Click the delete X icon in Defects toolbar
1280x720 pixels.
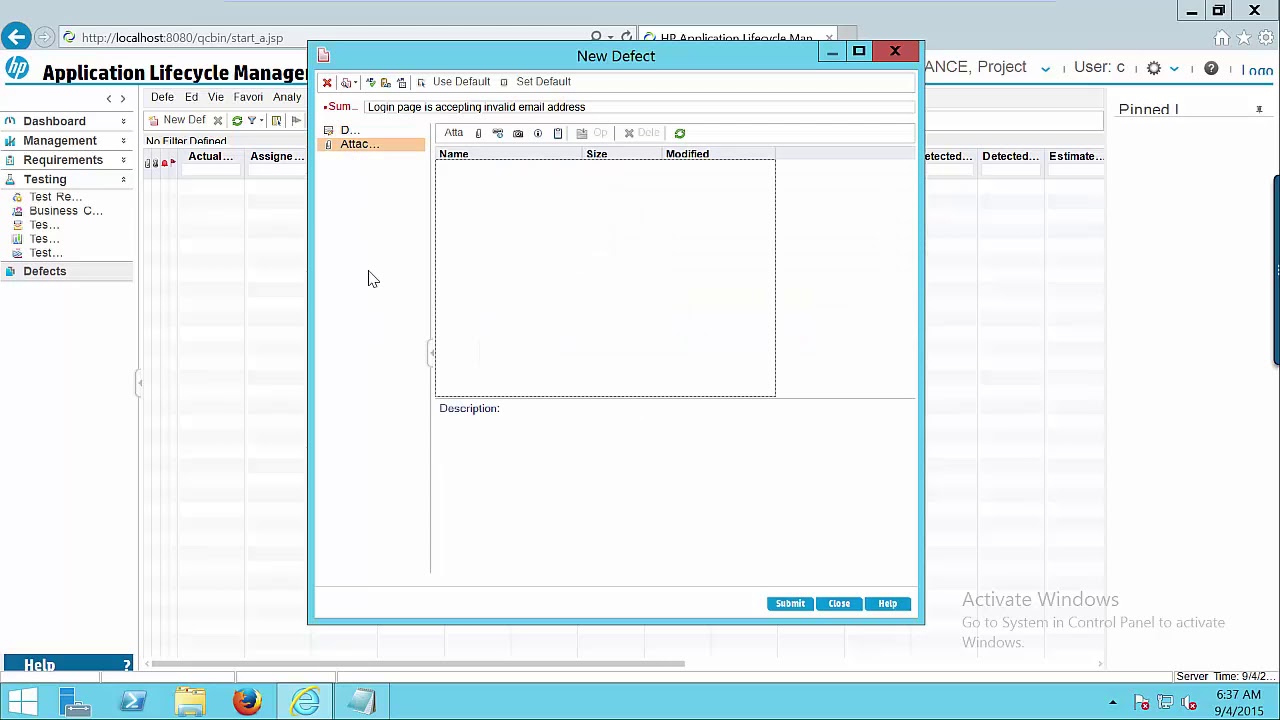(x=218, y=121)
